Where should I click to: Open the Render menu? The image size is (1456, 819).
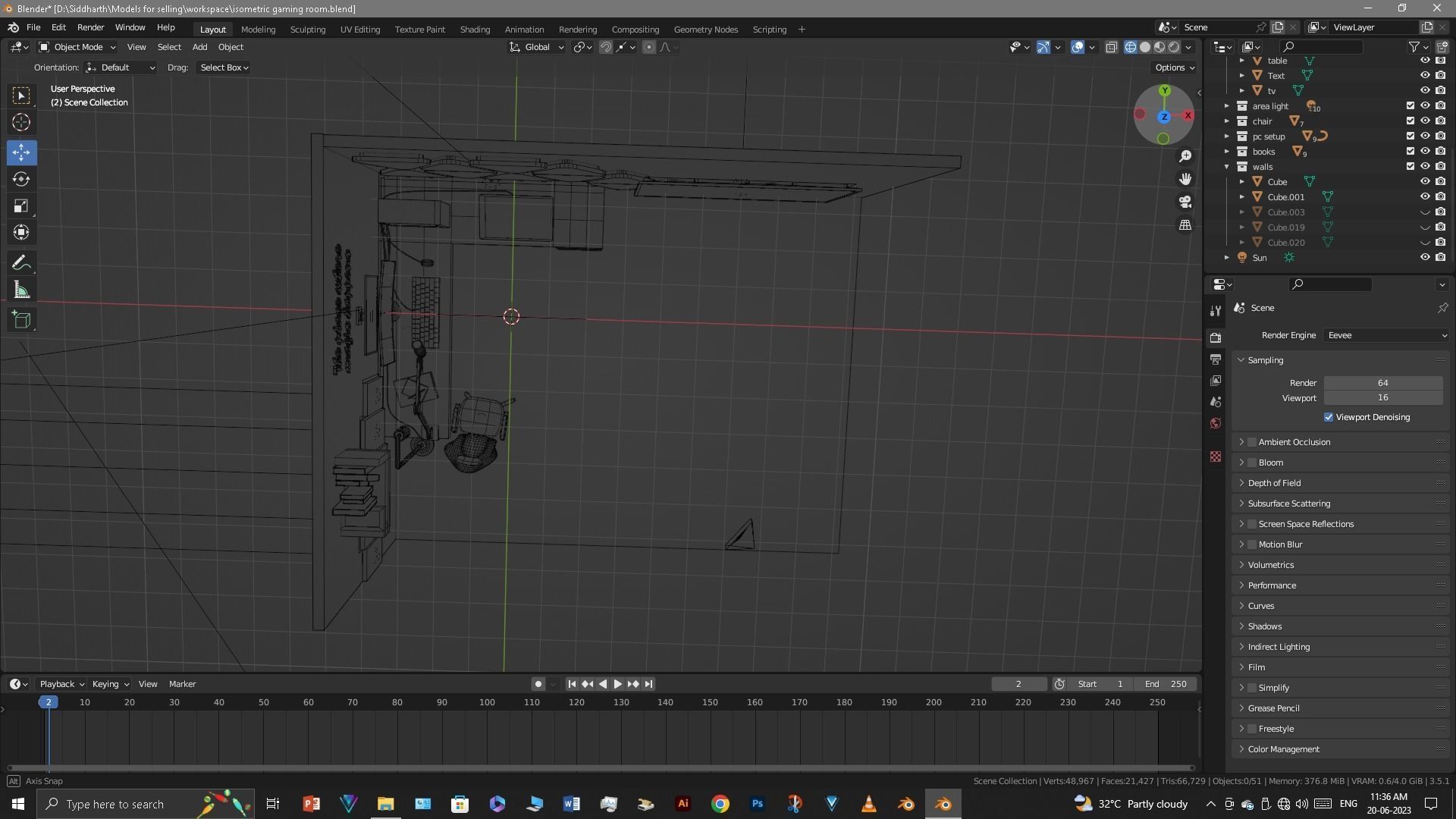click(x=90, y=27)
